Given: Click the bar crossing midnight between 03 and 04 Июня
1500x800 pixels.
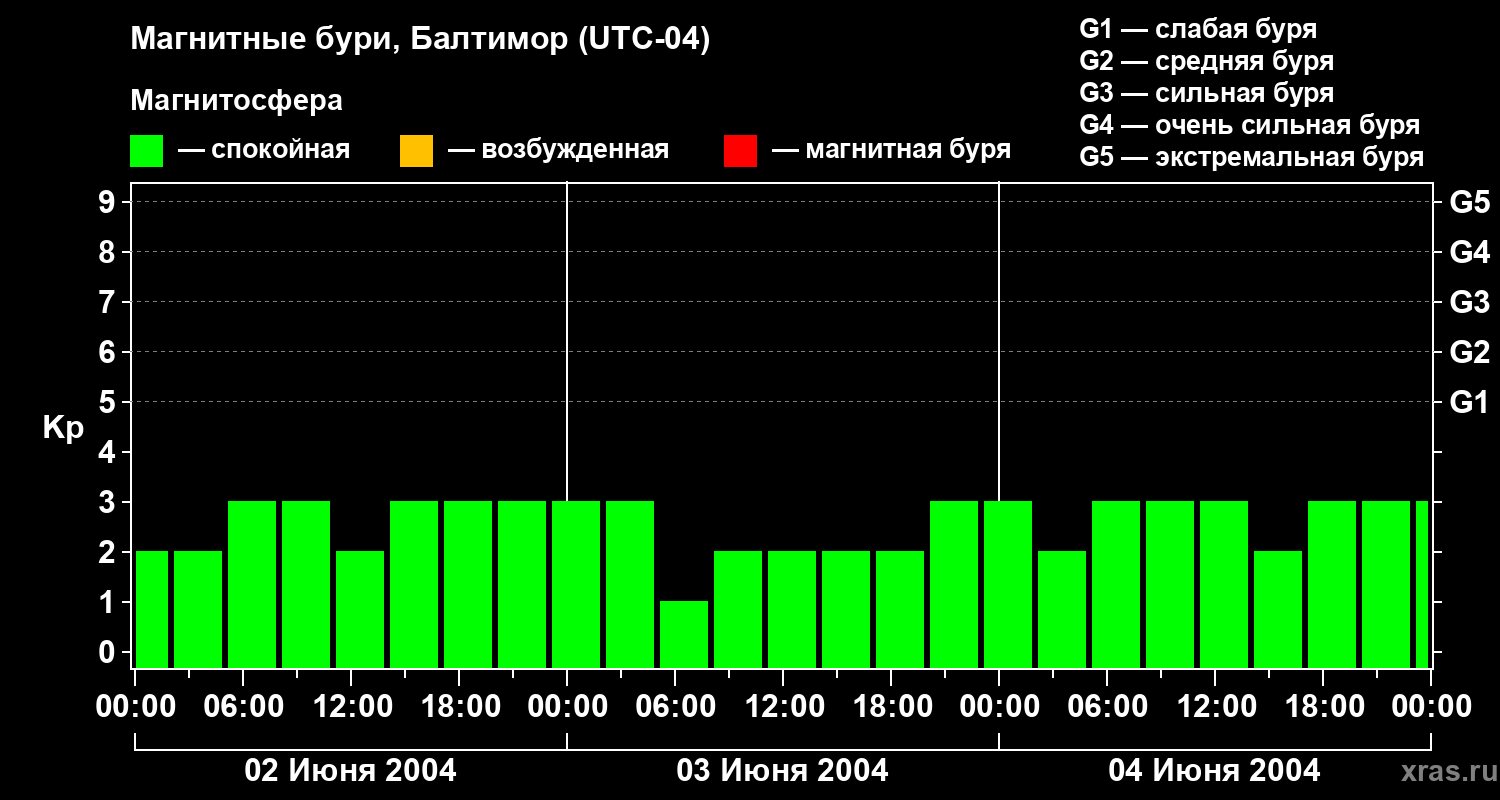Looking at the screenshot, I should (x=1008, y=585).
